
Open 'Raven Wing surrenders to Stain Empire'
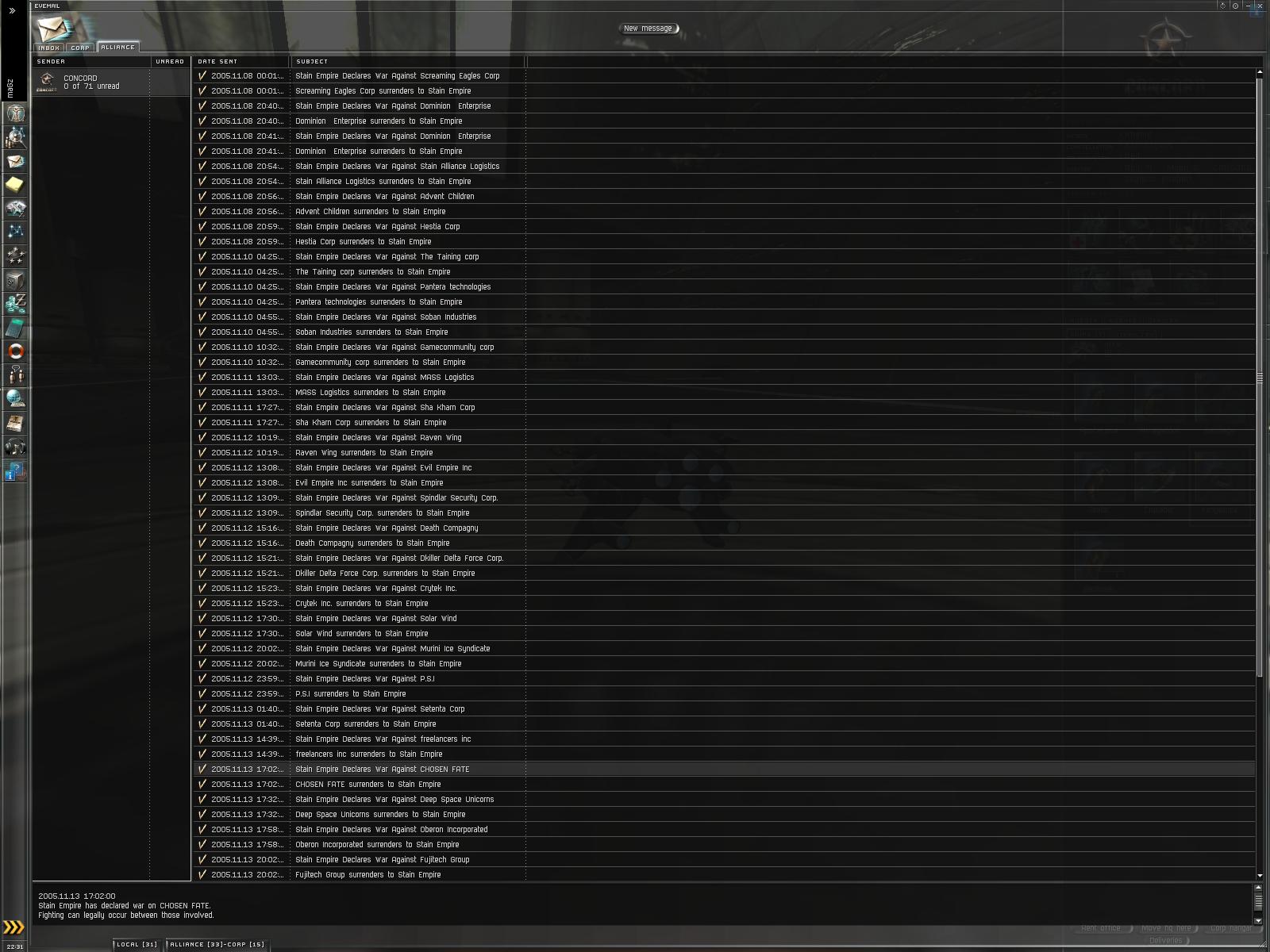click(x=725, y=453)
